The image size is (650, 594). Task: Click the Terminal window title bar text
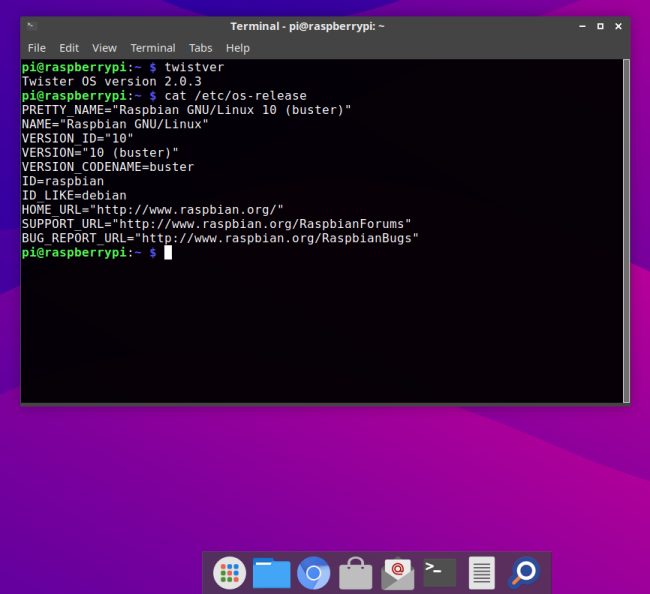(307, 26)
